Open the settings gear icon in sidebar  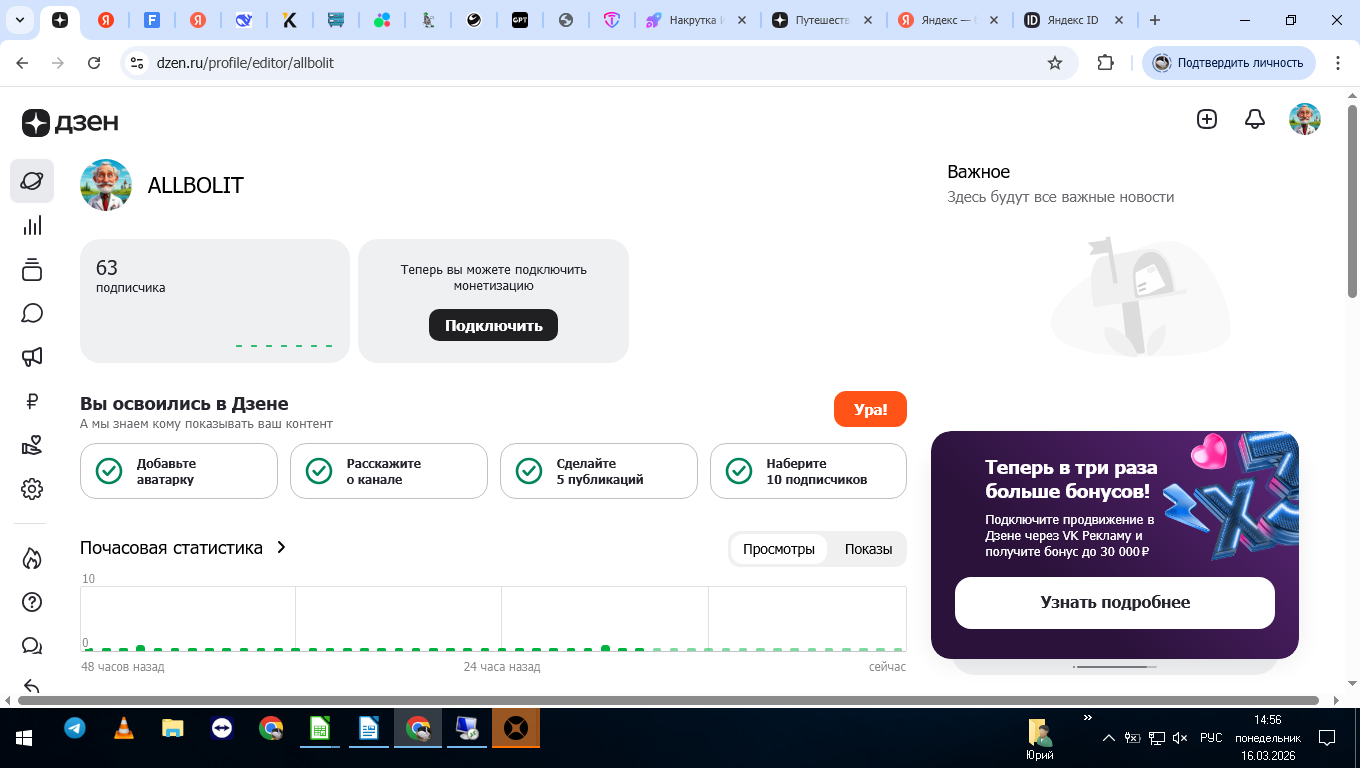click(x=32, y=489)
